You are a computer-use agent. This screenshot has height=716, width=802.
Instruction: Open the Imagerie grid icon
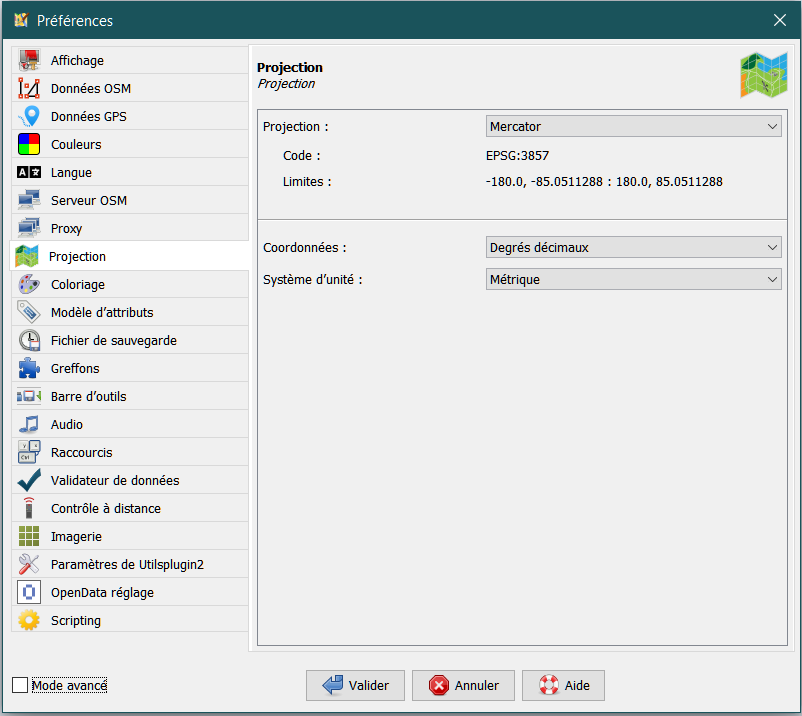click(29, 536)
